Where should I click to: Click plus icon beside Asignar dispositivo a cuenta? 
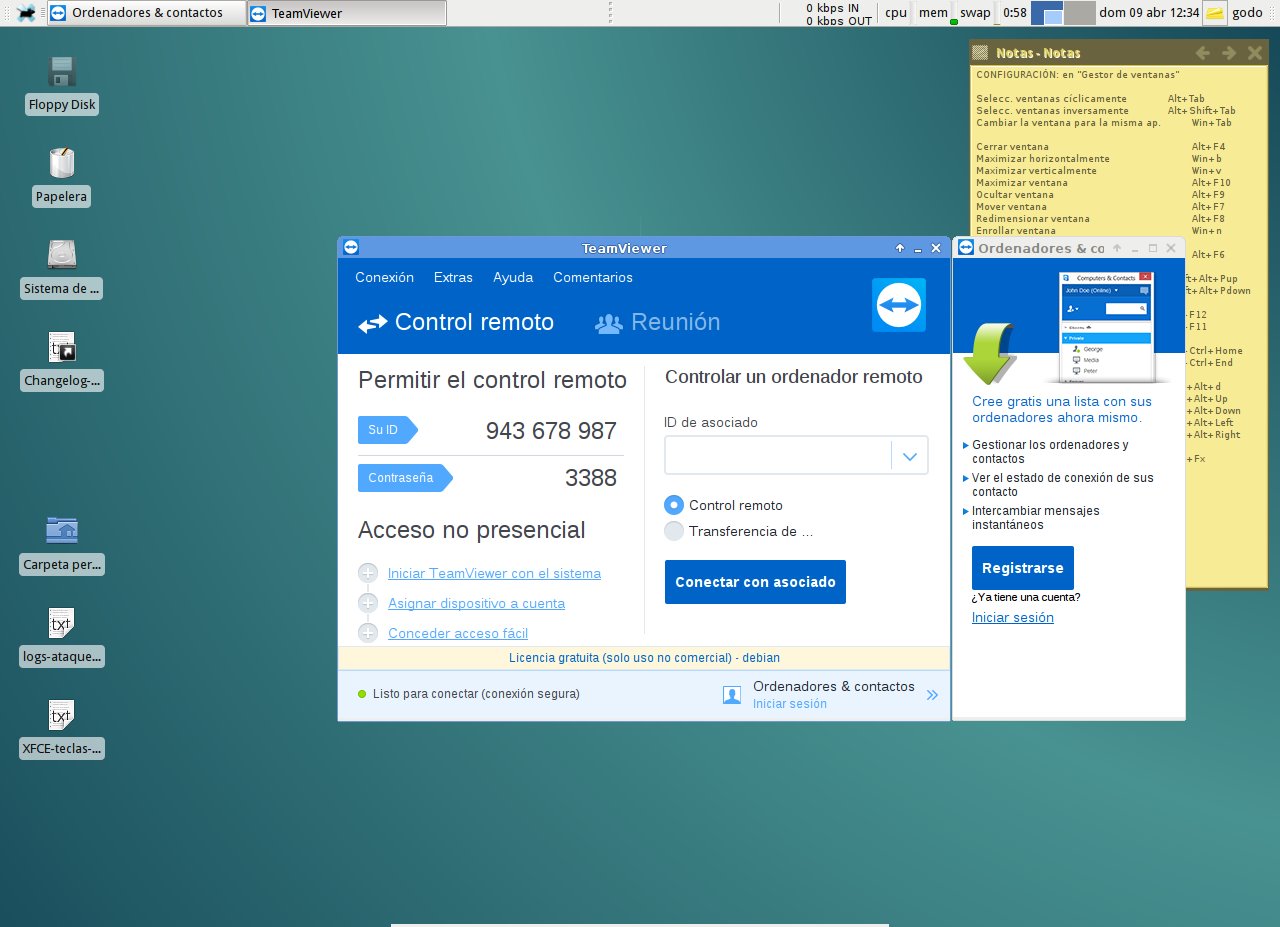[x=368, y=603]
